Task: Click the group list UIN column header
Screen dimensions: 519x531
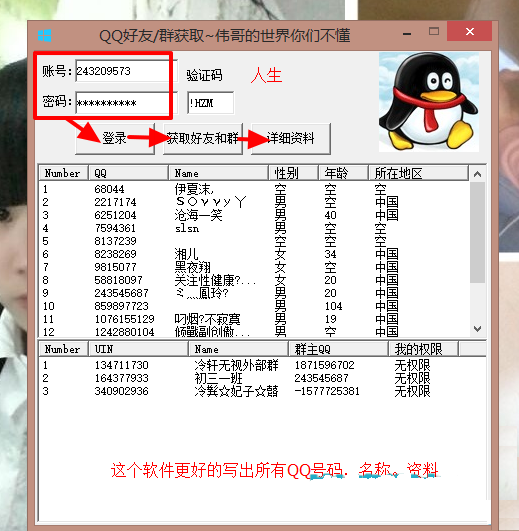Action: (138, 349)
